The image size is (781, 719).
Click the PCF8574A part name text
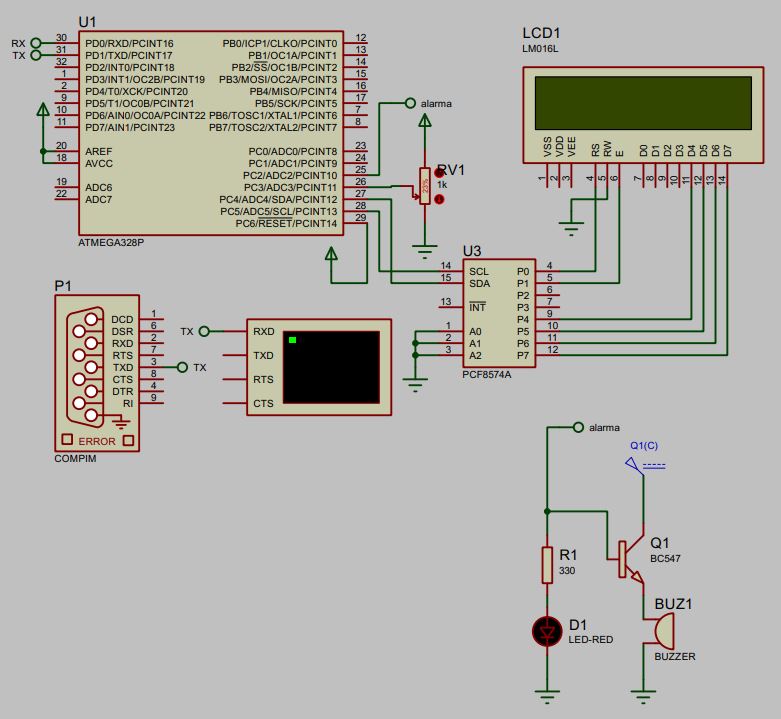[487, 374]
